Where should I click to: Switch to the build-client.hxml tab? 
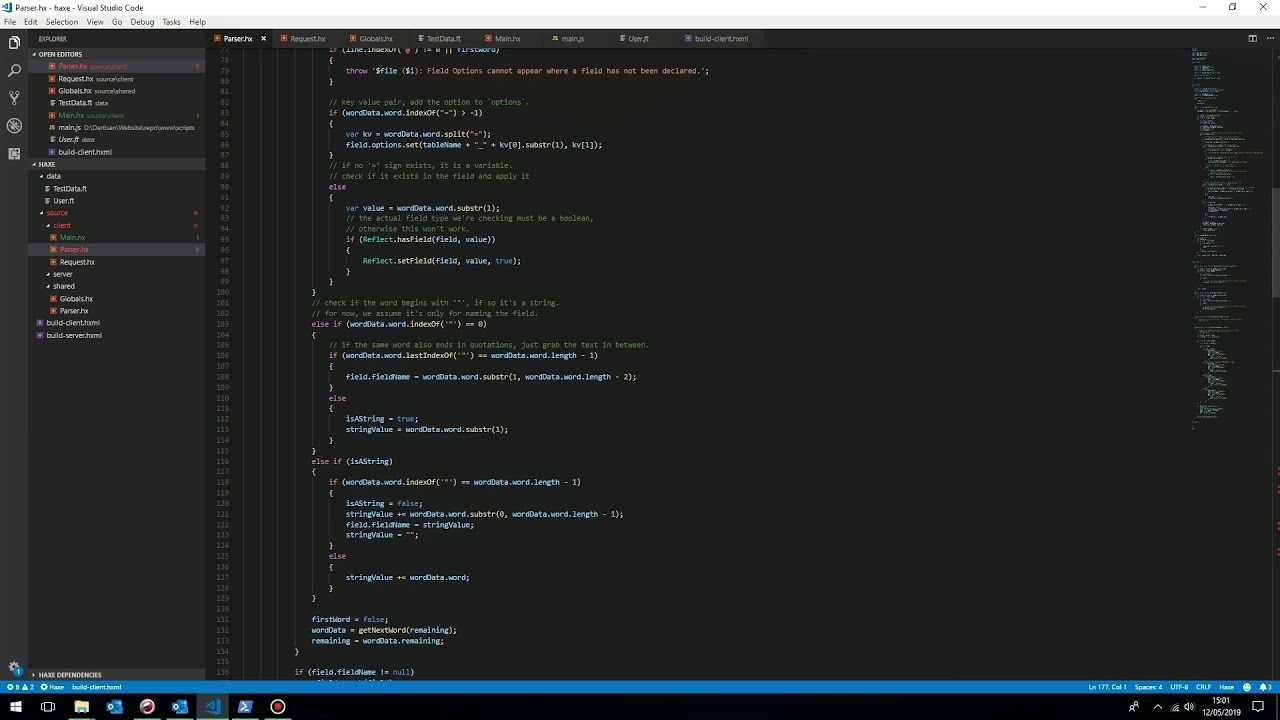tap(721, 39)
